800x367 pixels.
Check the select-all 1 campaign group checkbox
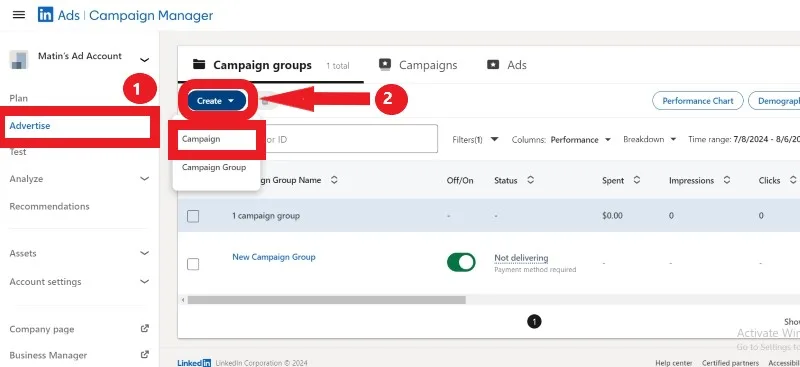click(193, 216)
